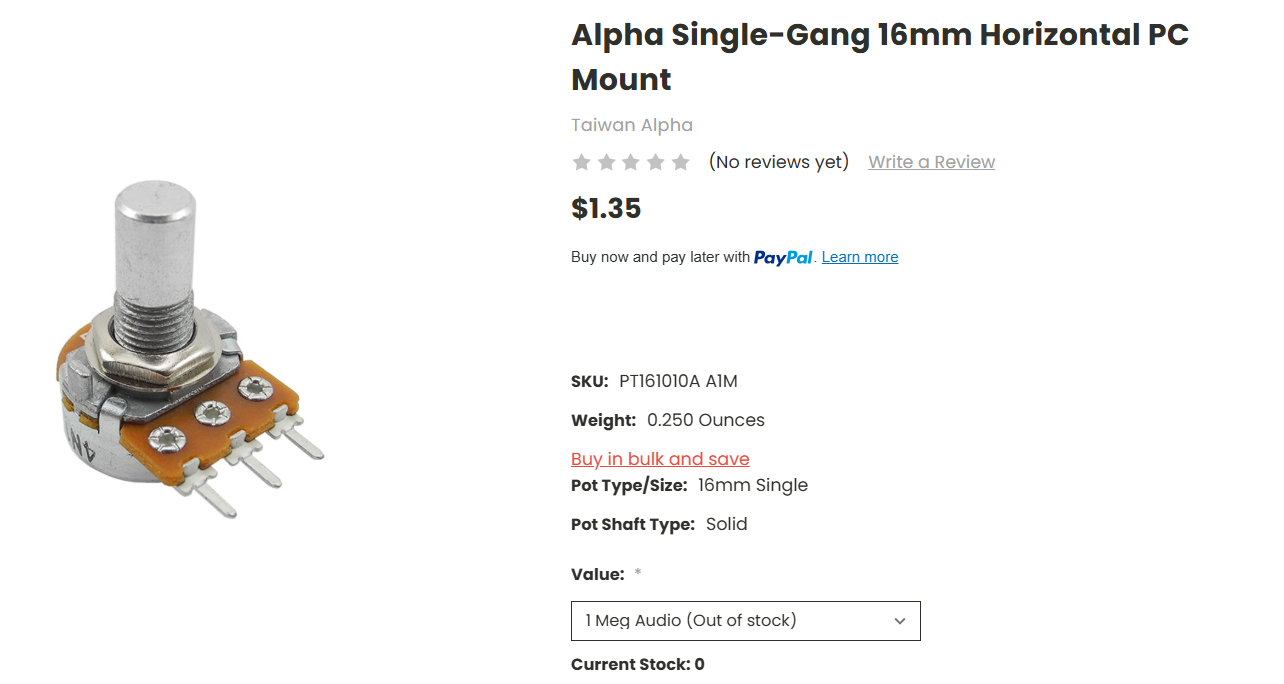Click the (No reviews yet) text
Screen dimensions: 1284x684
[x=779, y=162]
